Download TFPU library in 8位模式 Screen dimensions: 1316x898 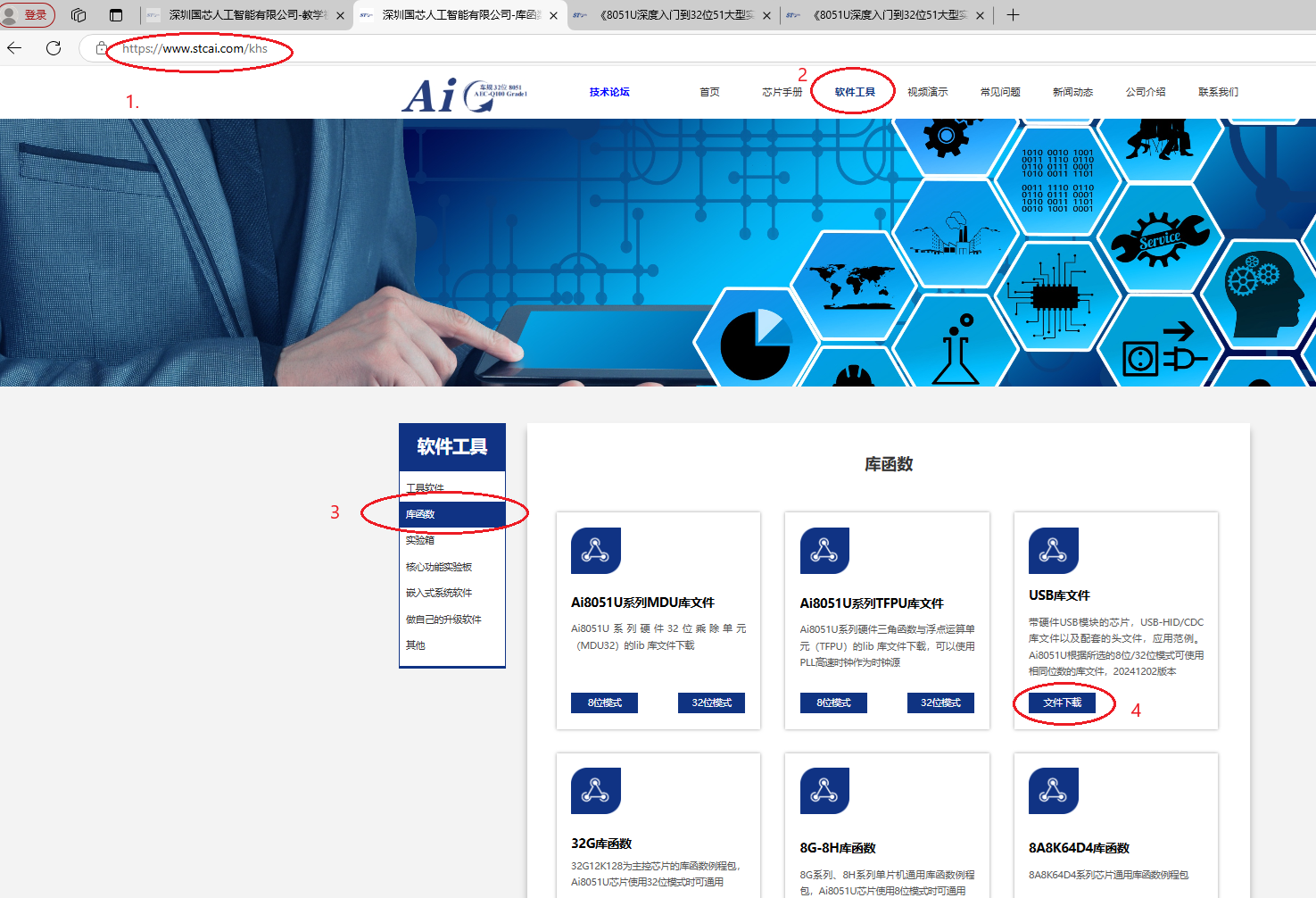pos(833,703)
